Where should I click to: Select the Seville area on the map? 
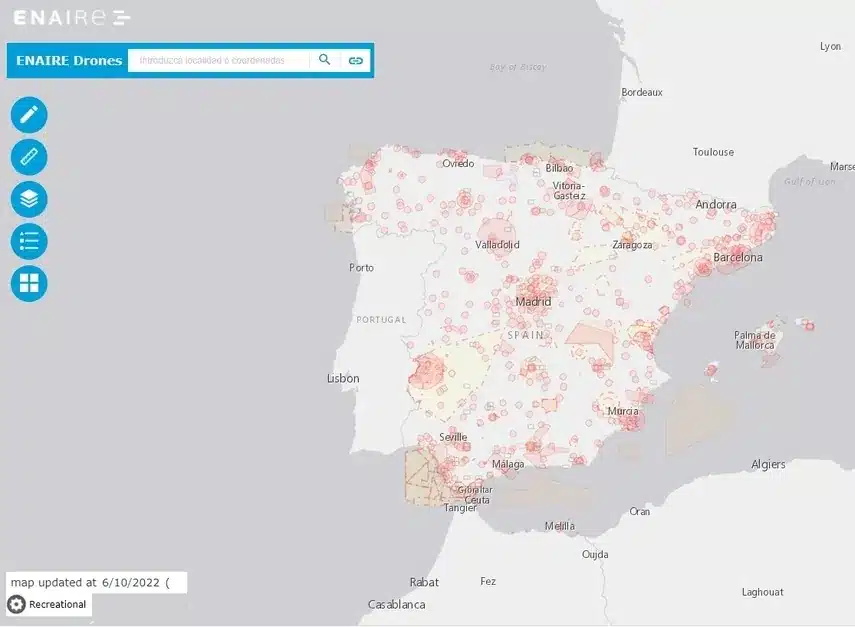453,437
